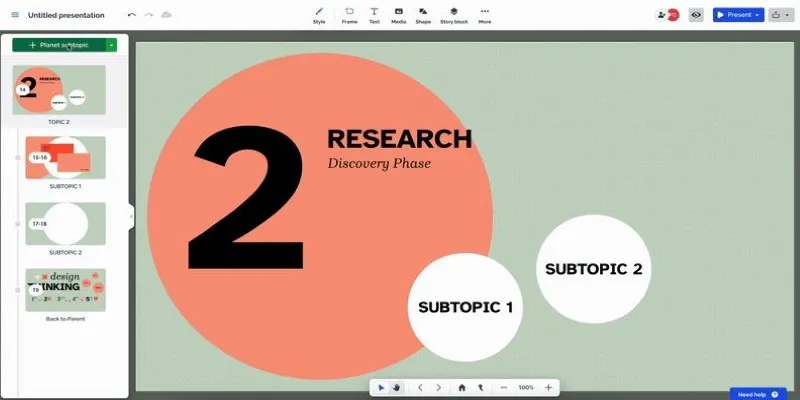The height and width of the screenshot is (400, 800).
Task: Select the SUBTOPIC 1 thumbnail
Action: [x=65, y=157]
